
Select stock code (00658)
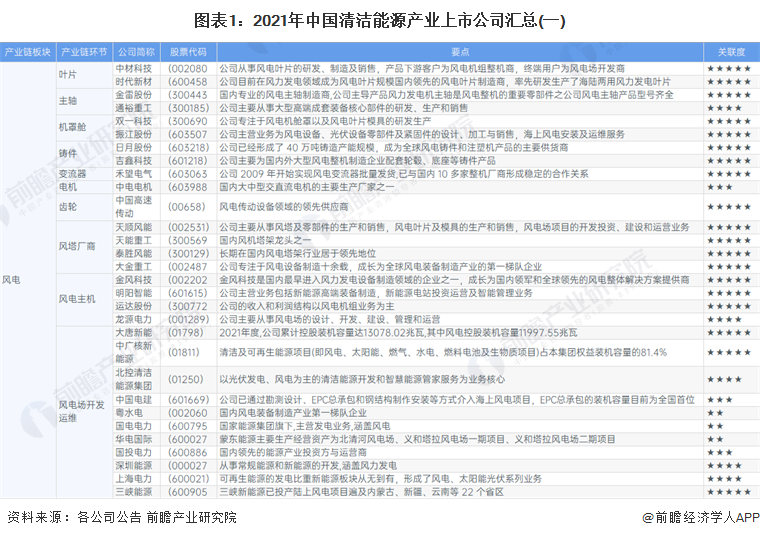click(x=187, y=207)
